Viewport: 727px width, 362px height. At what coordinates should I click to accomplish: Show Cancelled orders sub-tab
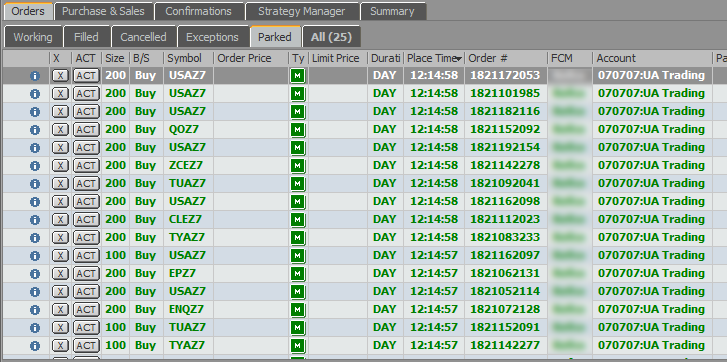point(143,37)
